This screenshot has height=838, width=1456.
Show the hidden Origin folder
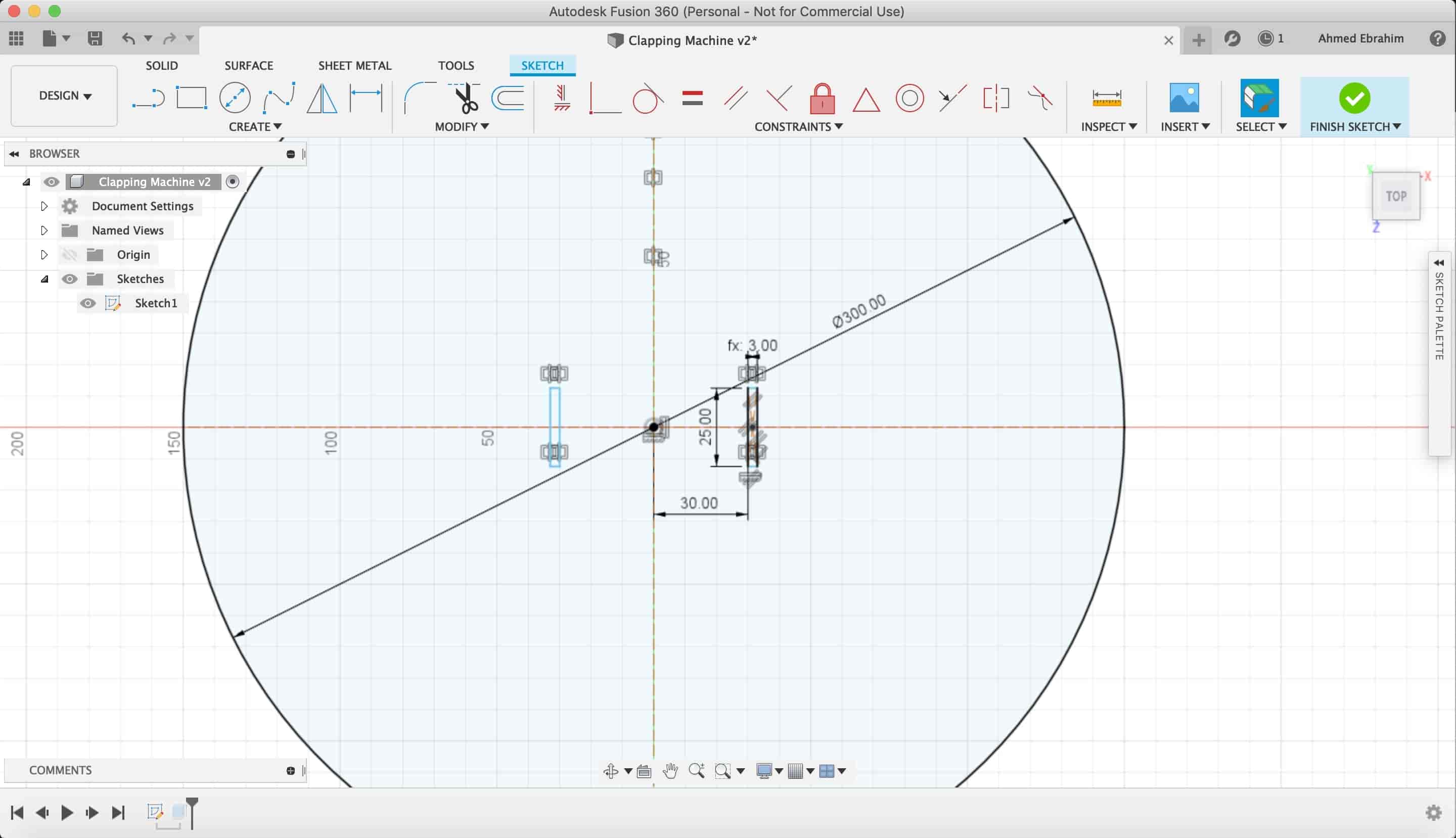pos(70,254)
